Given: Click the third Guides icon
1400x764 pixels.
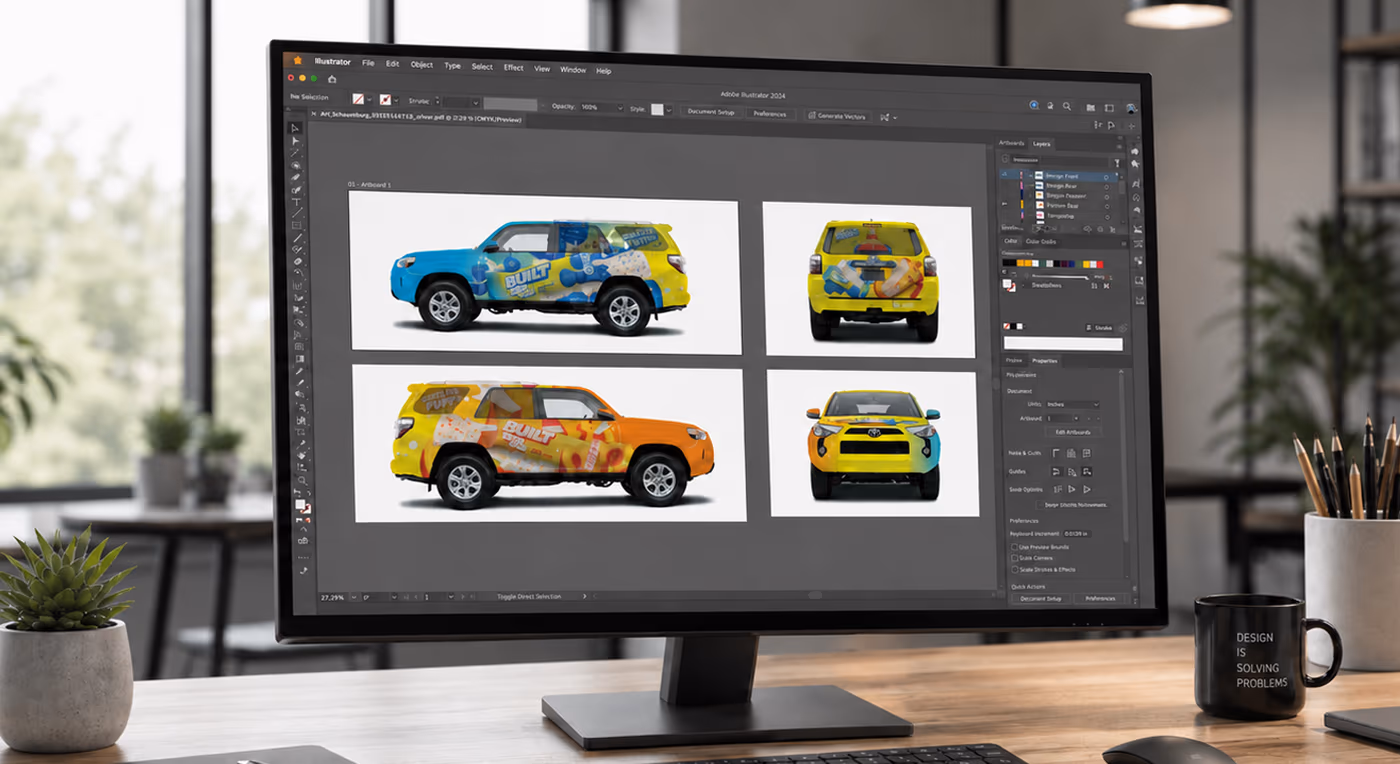Looking at the screenshot, I should (1087, 471).
